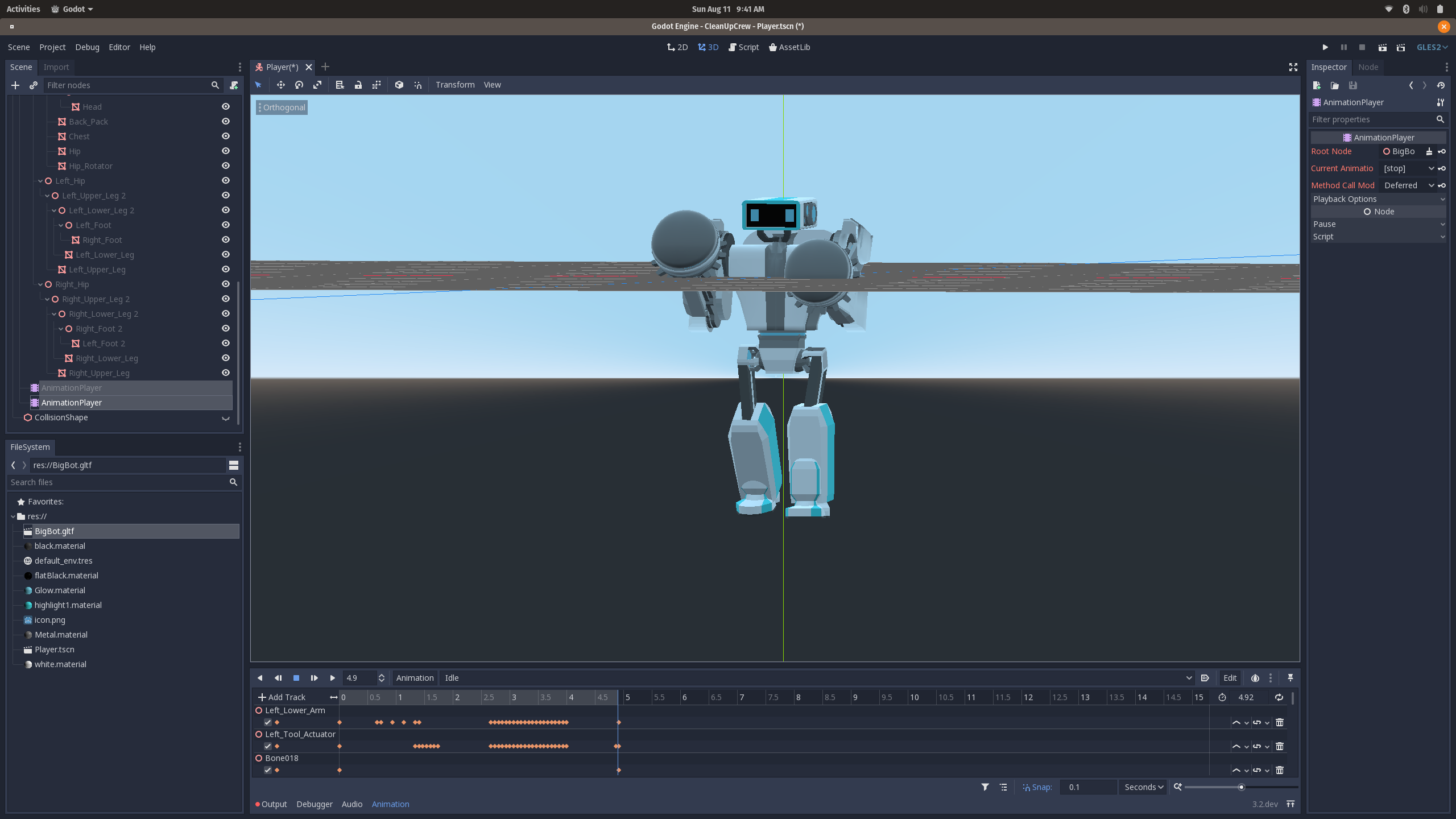Image resolution: width=1456 pixels, height=819 pixels.
Task: Toggle FileSystem split view mode icon
Action: click(234, 465)
